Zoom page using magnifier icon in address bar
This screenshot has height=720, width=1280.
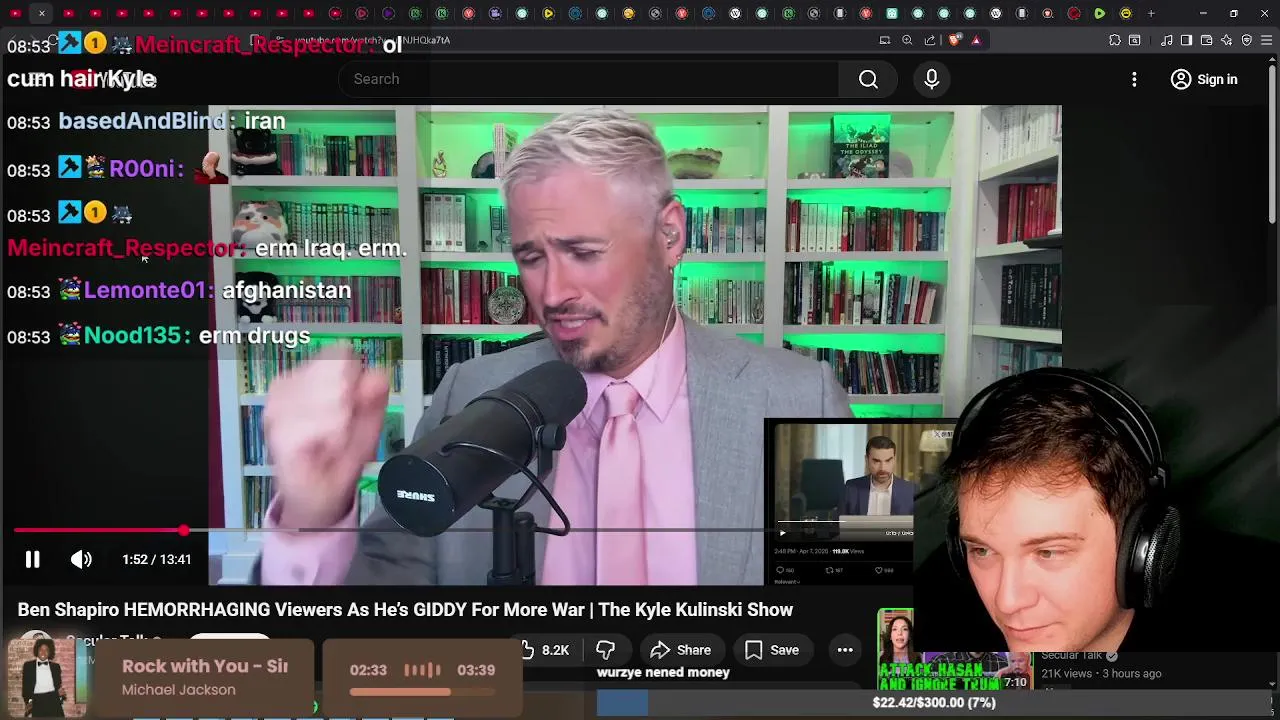pos(907,40)
